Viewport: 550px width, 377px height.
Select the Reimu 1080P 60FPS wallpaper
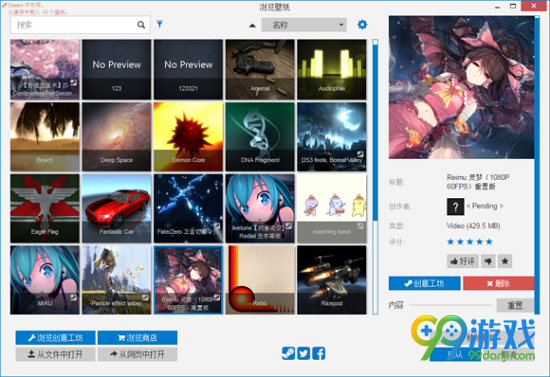tap(188, 280)
